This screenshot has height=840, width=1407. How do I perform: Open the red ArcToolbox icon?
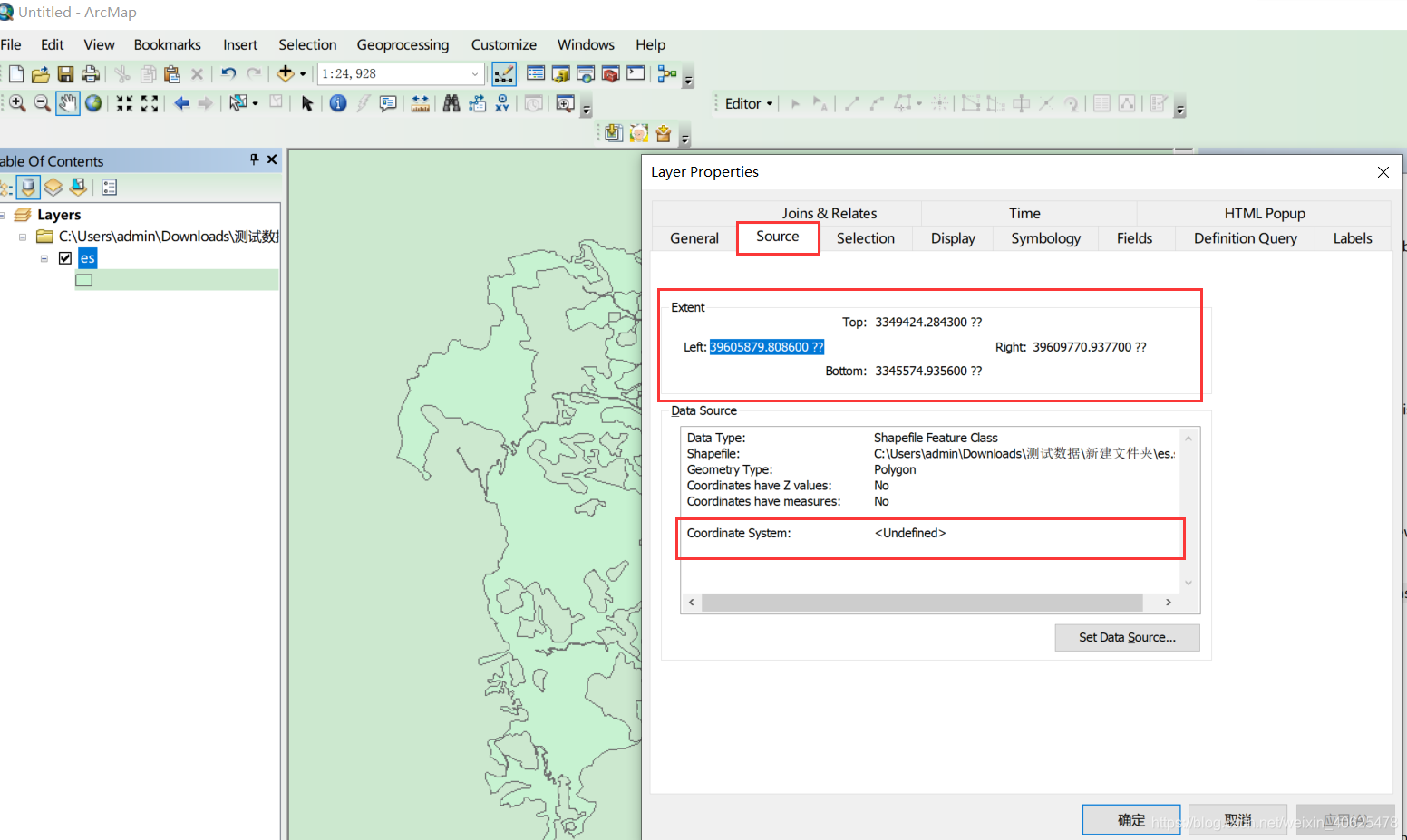click(x=611, y=74)
